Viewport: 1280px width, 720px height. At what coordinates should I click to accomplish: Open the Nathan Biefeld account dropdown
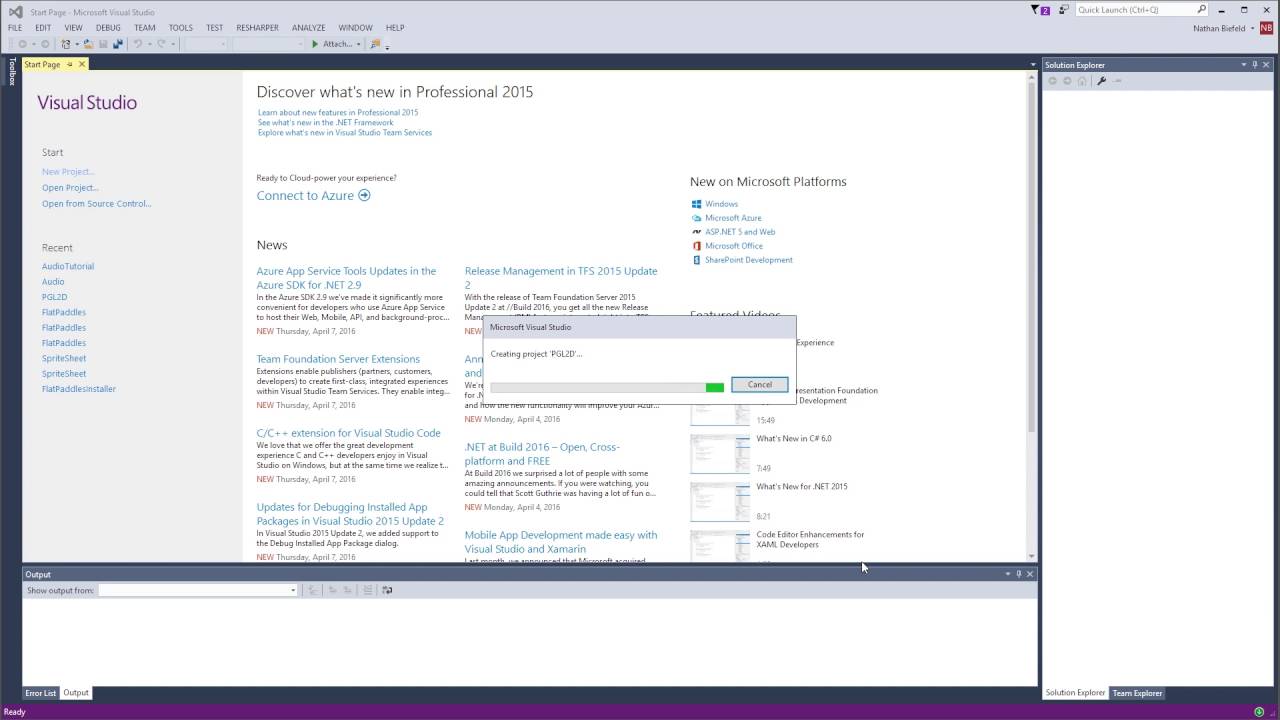1253,28
